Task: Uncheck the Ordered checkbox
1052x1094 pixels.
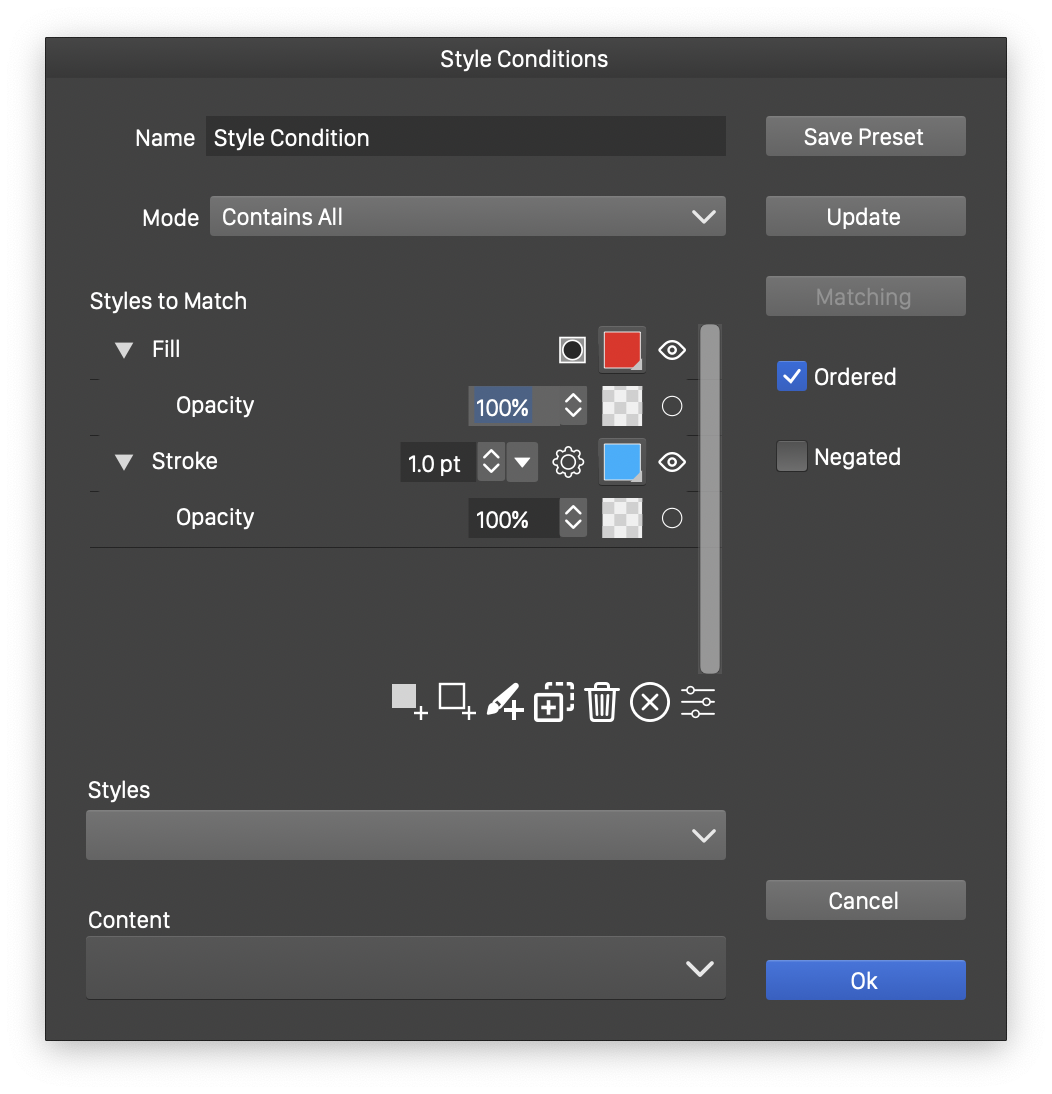Action: coord(791,377)
